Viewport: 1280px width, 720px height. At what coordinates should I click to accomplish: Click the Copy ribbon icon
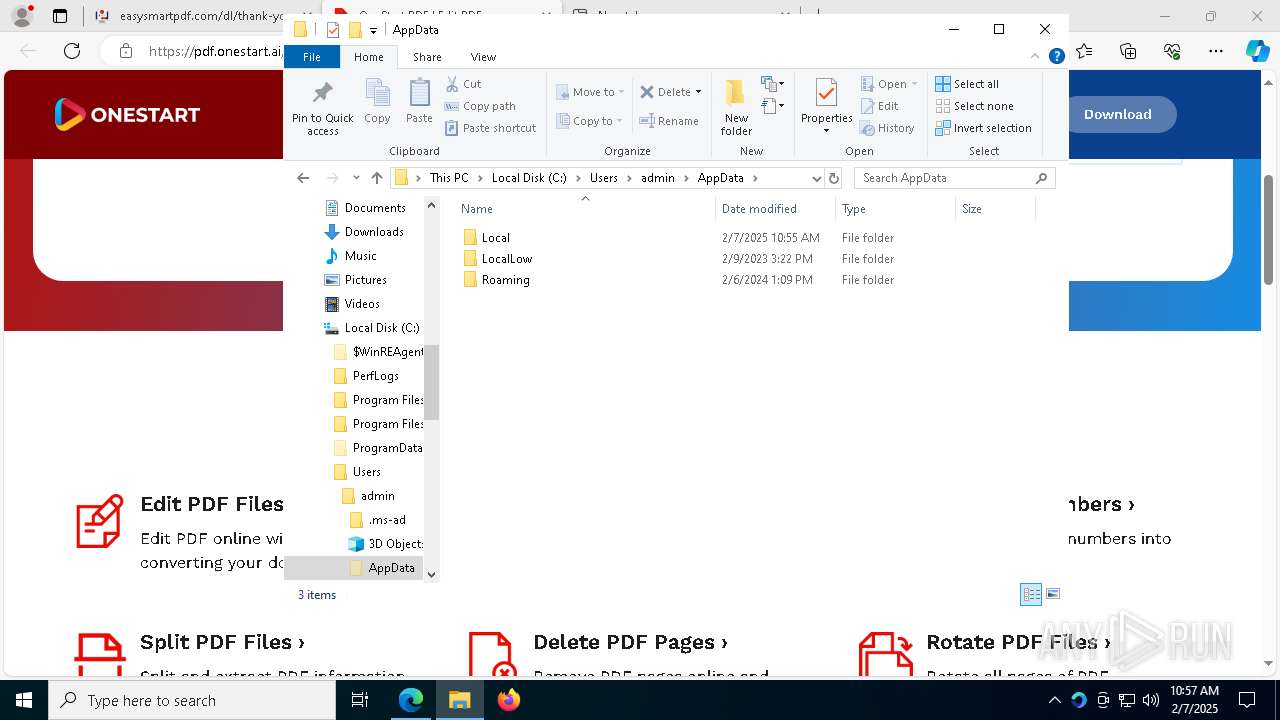coord(377,102)
